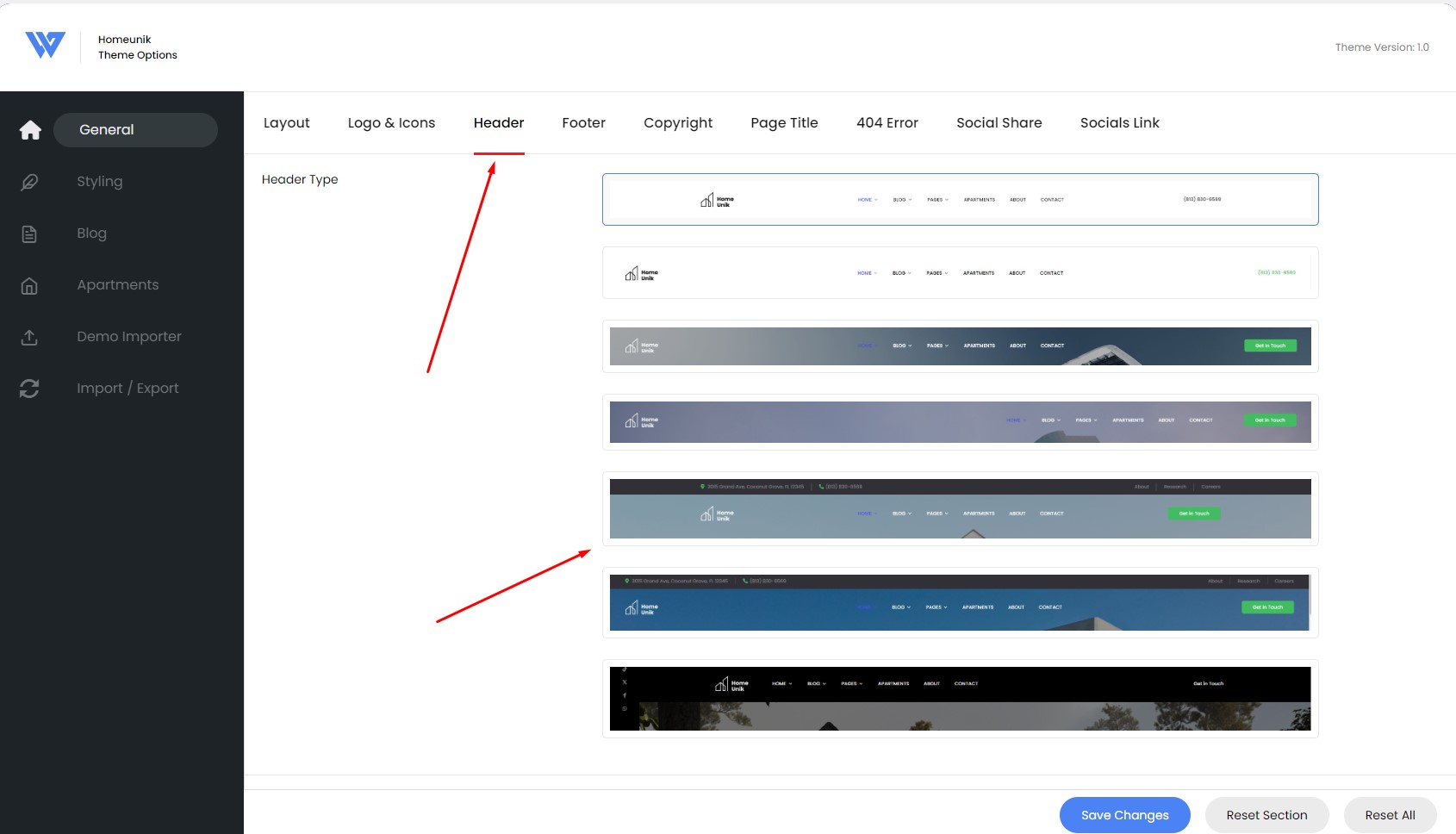Click the Reset All button
This screenshot has width=1456, height=834.
coord(1390,815)
